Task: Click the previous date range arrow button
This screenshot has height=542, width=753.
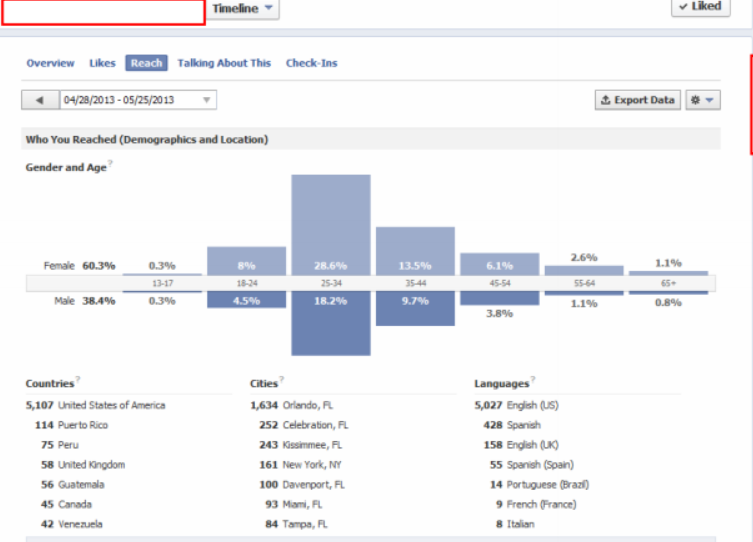Action: [40, 100]
